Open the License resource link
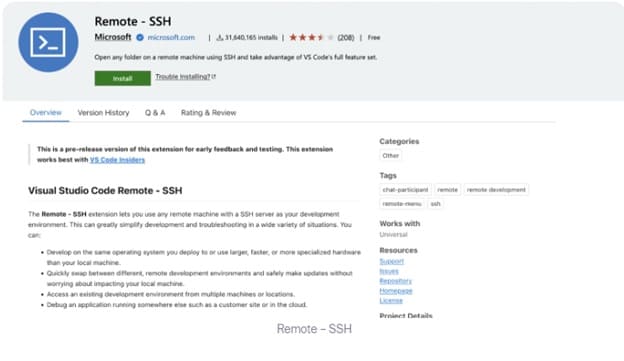Screen dimensions: 624x361 pyautogui.click(x=391, y=301)
